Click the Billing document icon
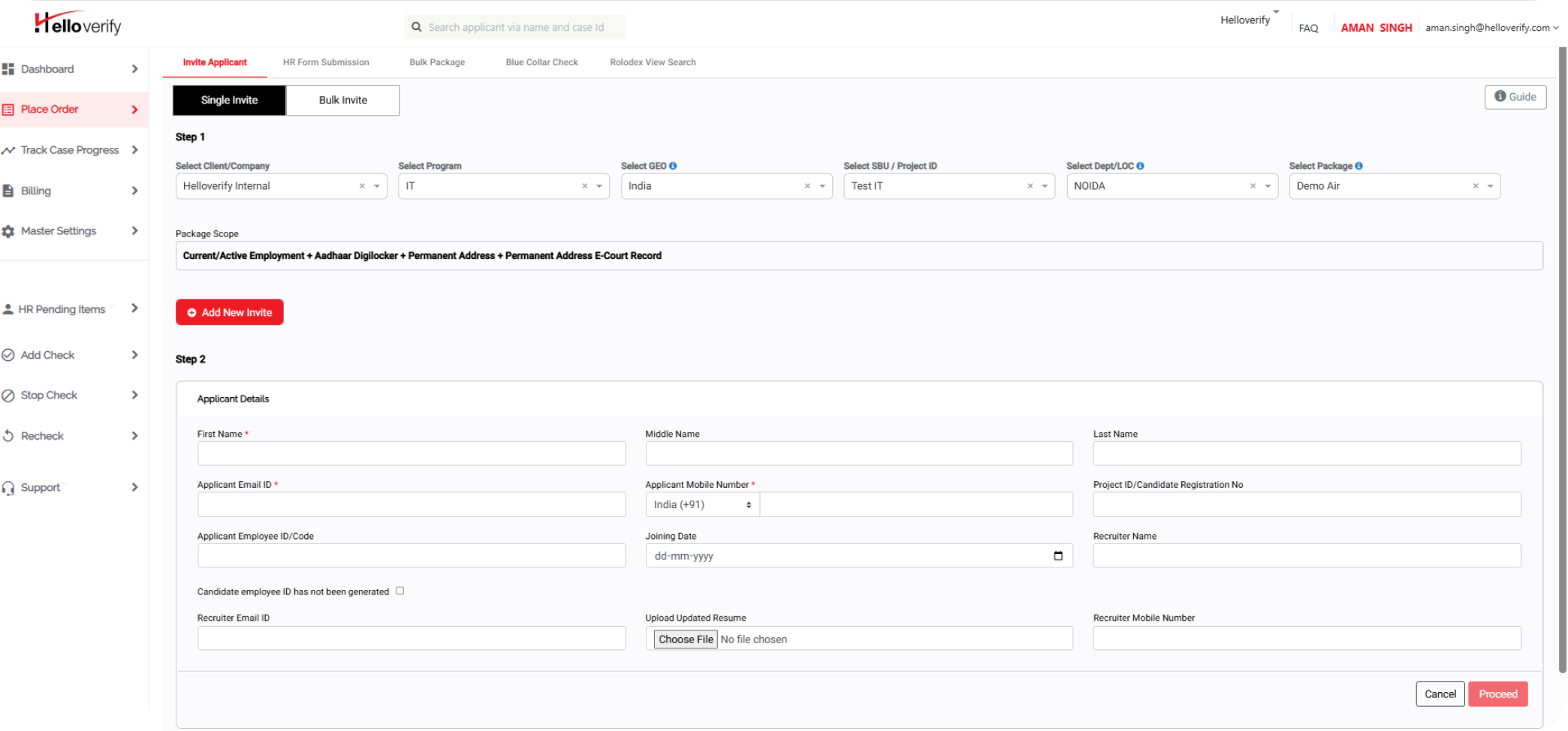1568x731 pixels. pos(8,191)
